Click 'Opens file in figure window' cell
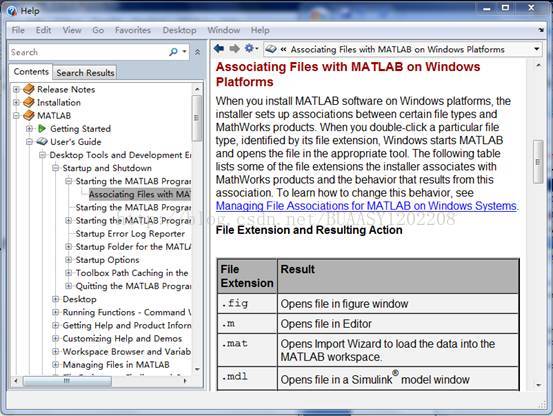Screen dimensions: 553x416 coord(398,304)
